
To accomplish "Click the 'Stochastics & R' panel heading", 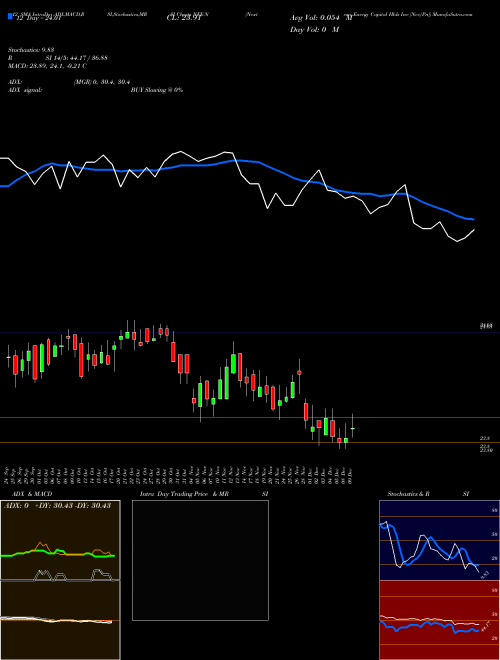I will [409, 494].
